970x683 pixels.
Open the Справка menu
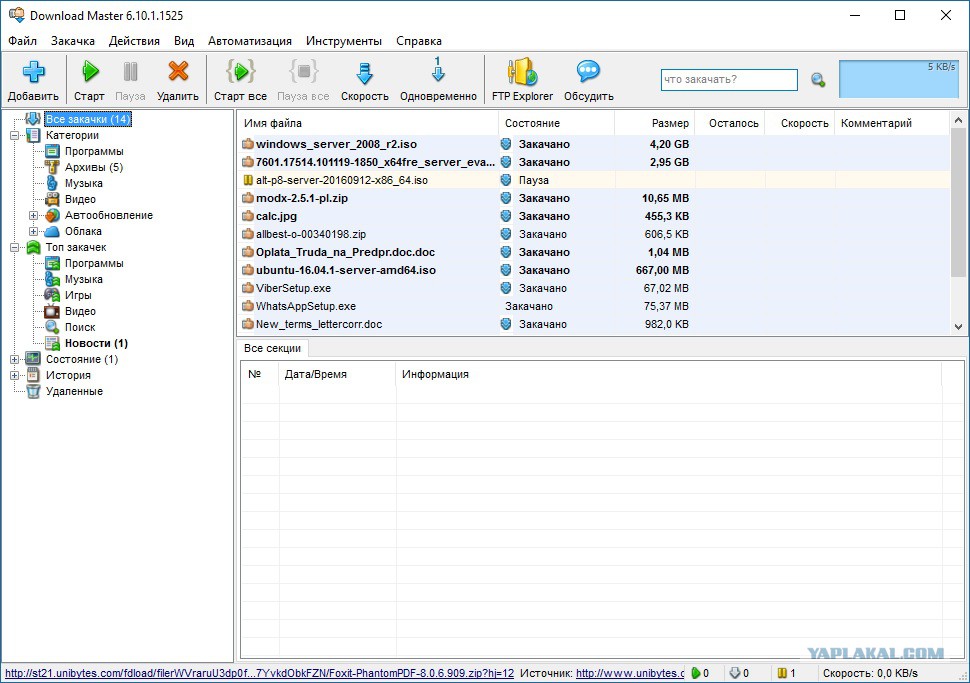pyautogui.click(x=419, y=41)
